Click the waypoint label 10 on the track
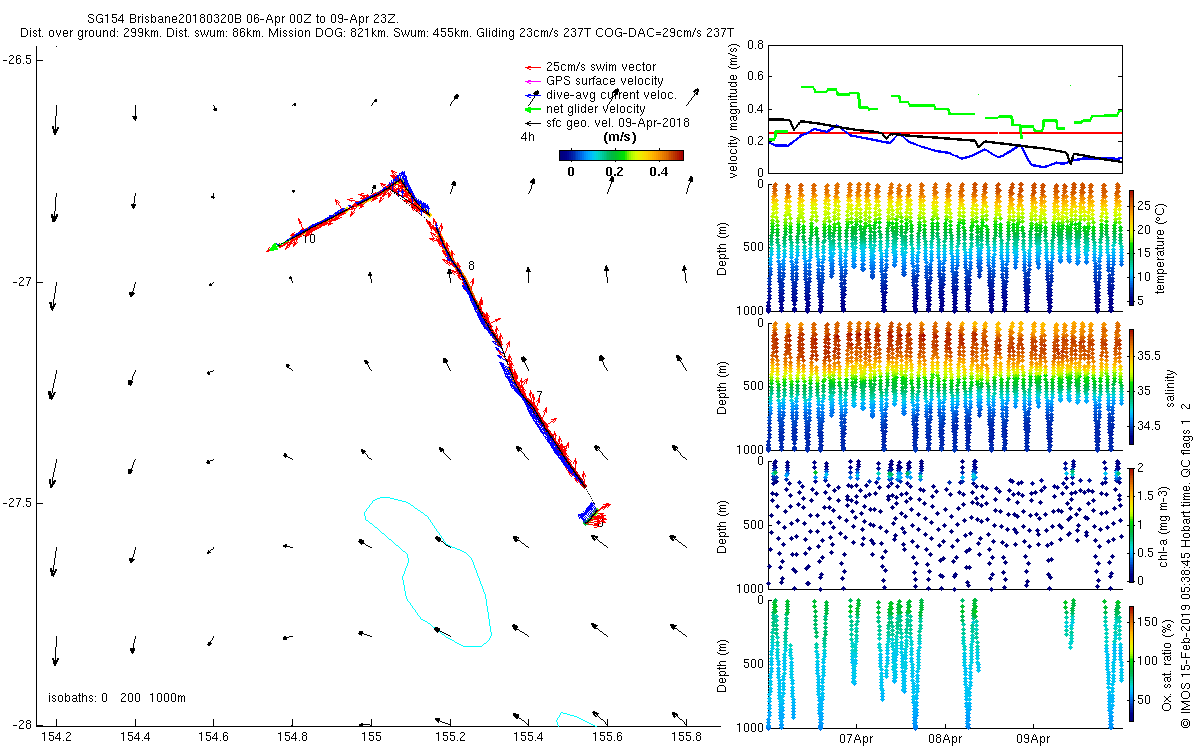This screenshot has height=750, width=1200. 309,239
